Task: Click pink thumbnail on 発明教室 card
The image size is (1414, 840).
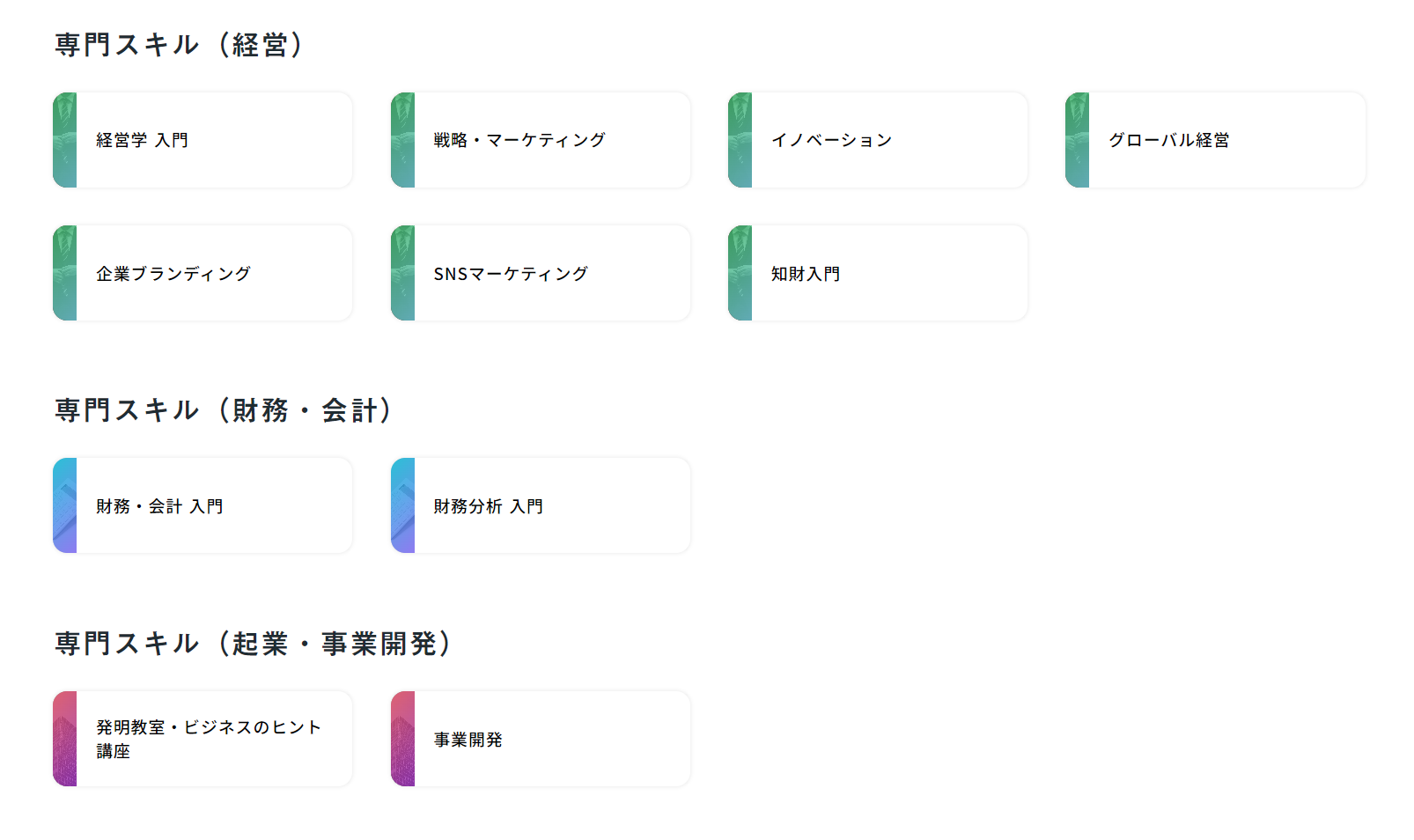Action: tap(65, 740)
